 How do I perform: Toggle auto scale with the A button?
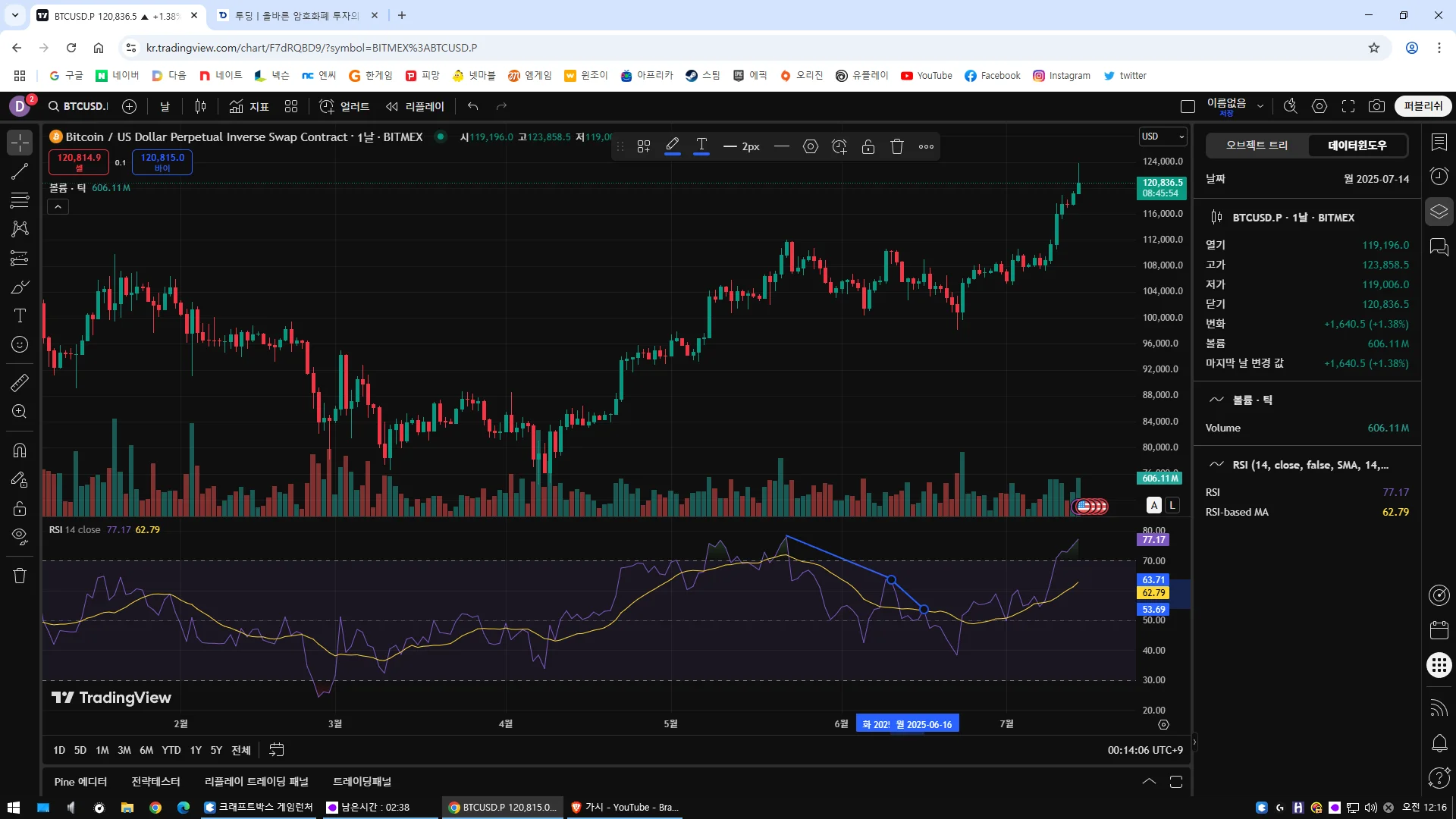coord(1154,505)
